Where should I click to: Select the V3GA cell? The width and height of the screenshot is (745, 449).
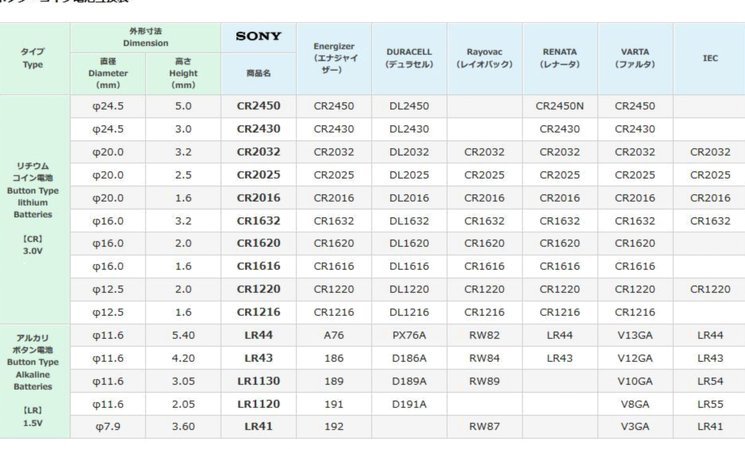635,427
